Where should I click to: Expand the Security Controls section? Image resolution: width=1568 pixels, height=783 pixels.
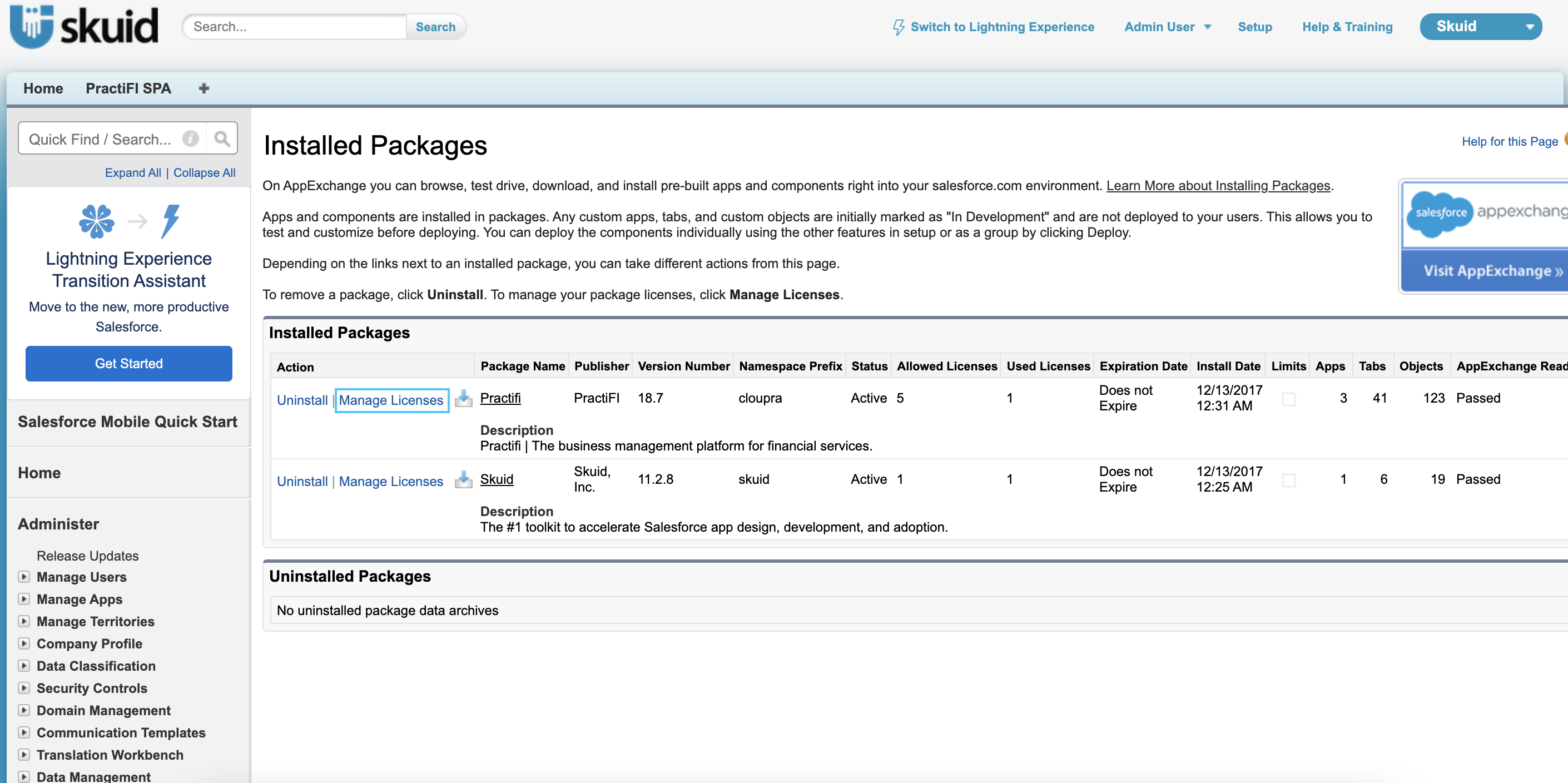click(24, 687)
